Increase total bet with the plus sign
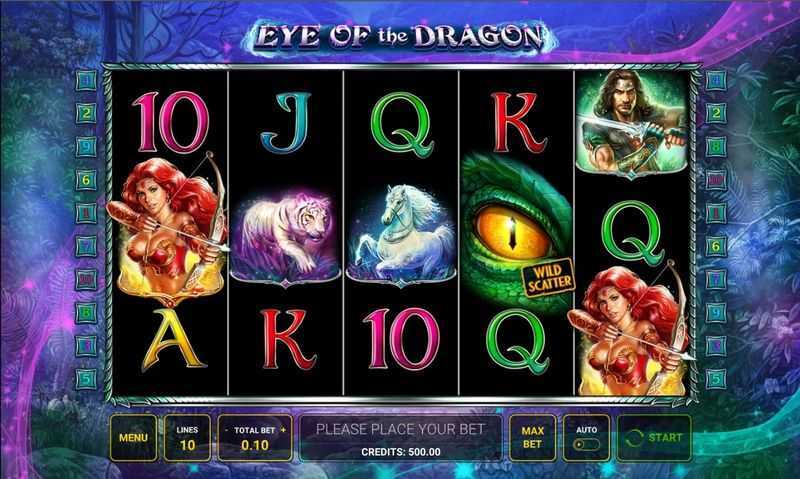The image size is (800, 479). 283,430
